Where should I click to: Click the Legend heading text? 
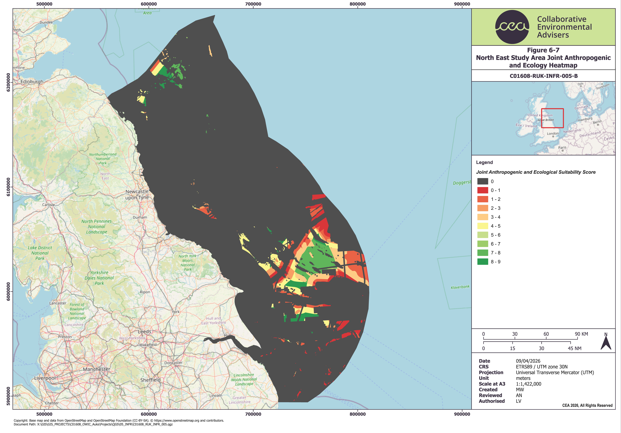(x=484, y=162)
